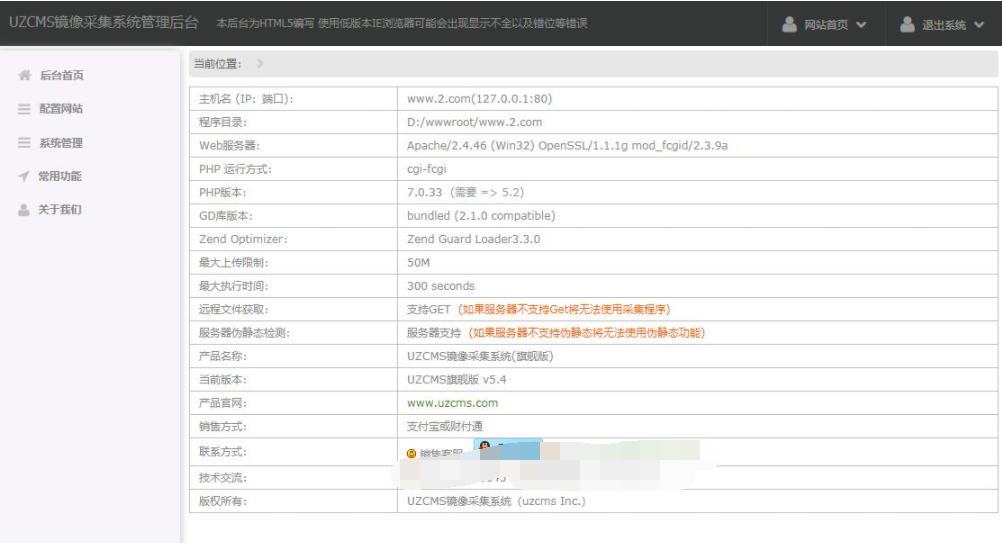This screenshot has width=1002, height=543.
Task: Open the 常用功能 sidebar menu
Action: tap(59, 176)
